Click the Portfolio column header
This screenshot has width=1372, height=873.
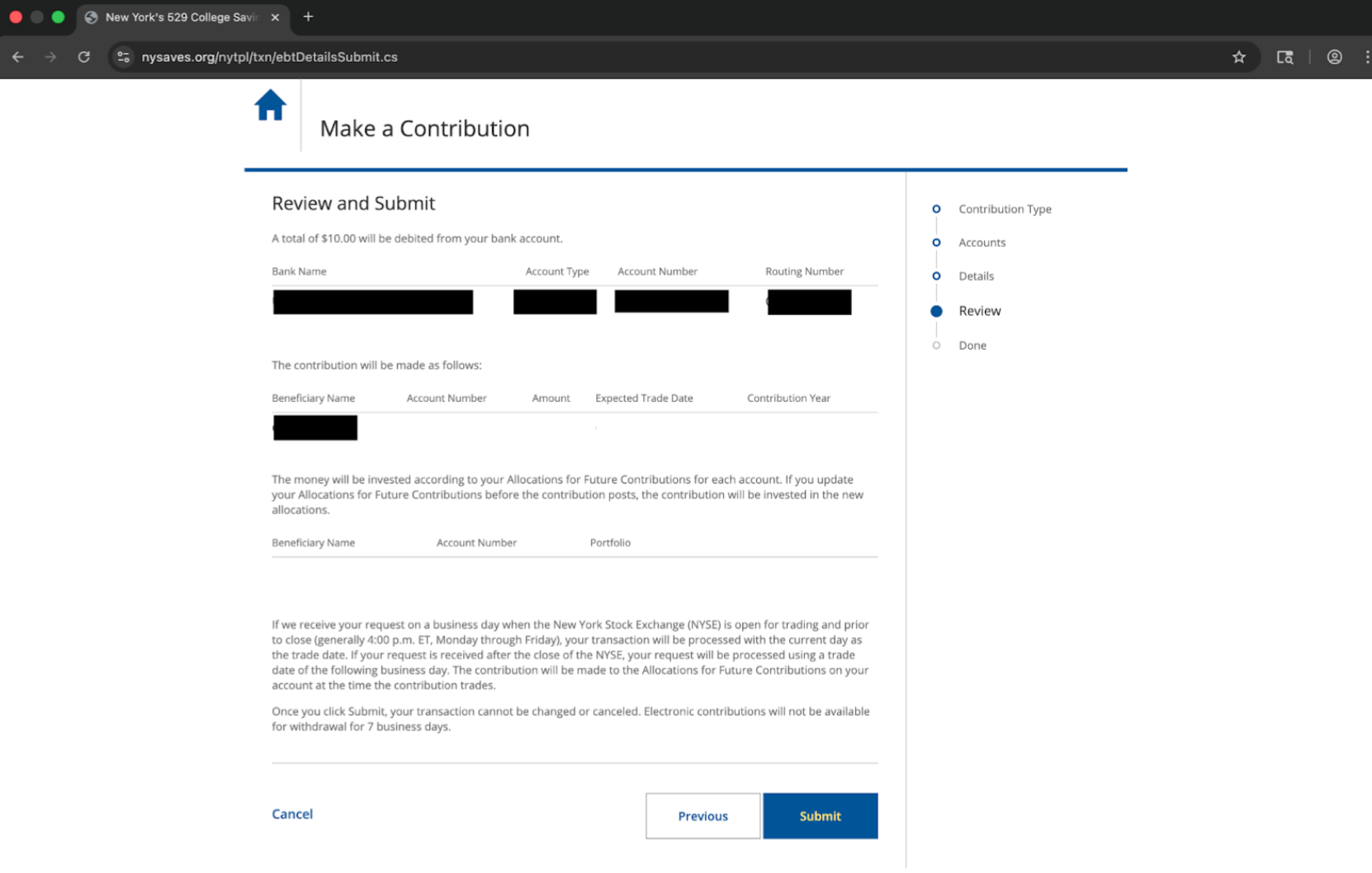pyautogui.click(x=610, y=543)
